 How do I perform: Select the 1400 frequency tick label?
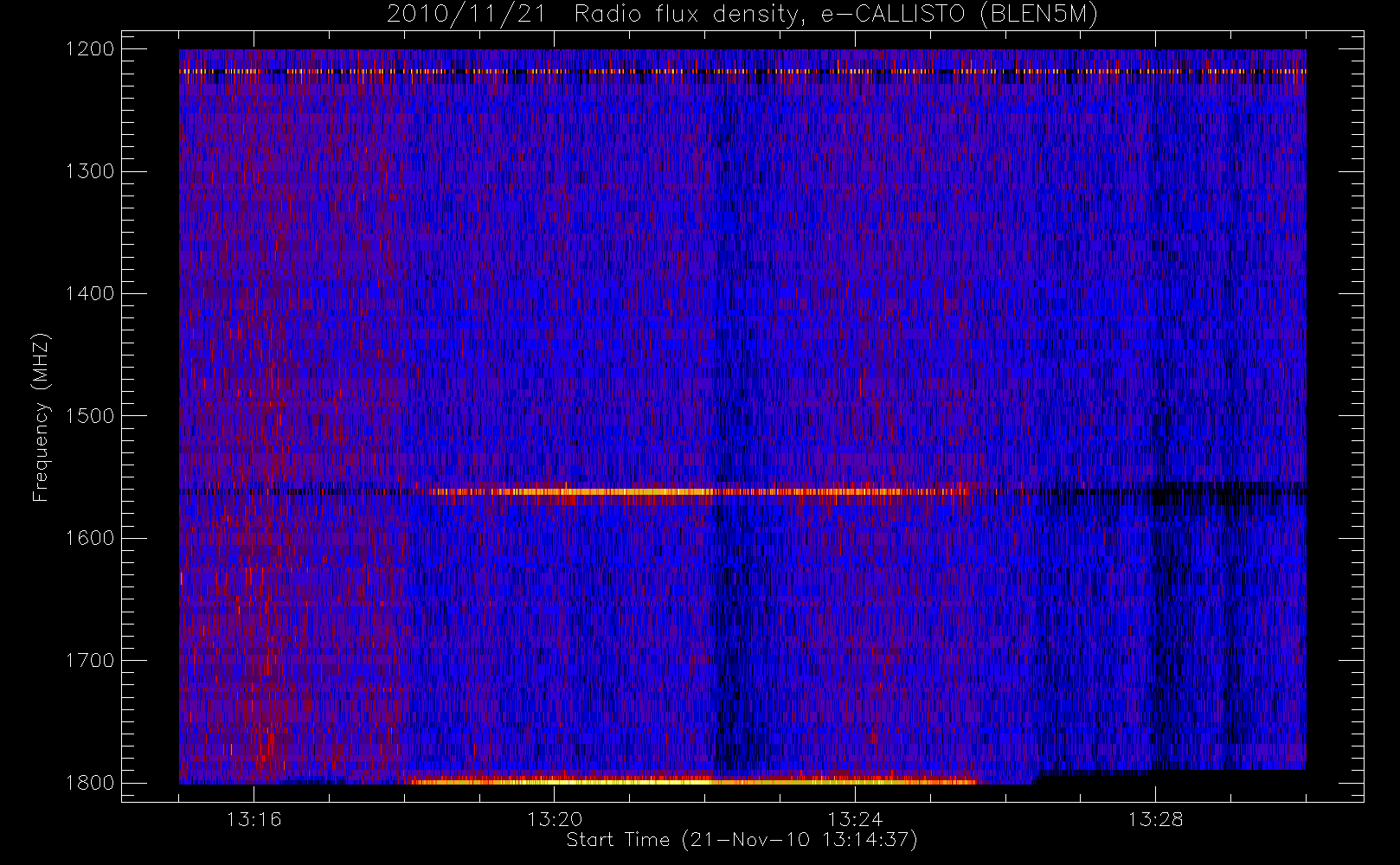tap(90, 294)
